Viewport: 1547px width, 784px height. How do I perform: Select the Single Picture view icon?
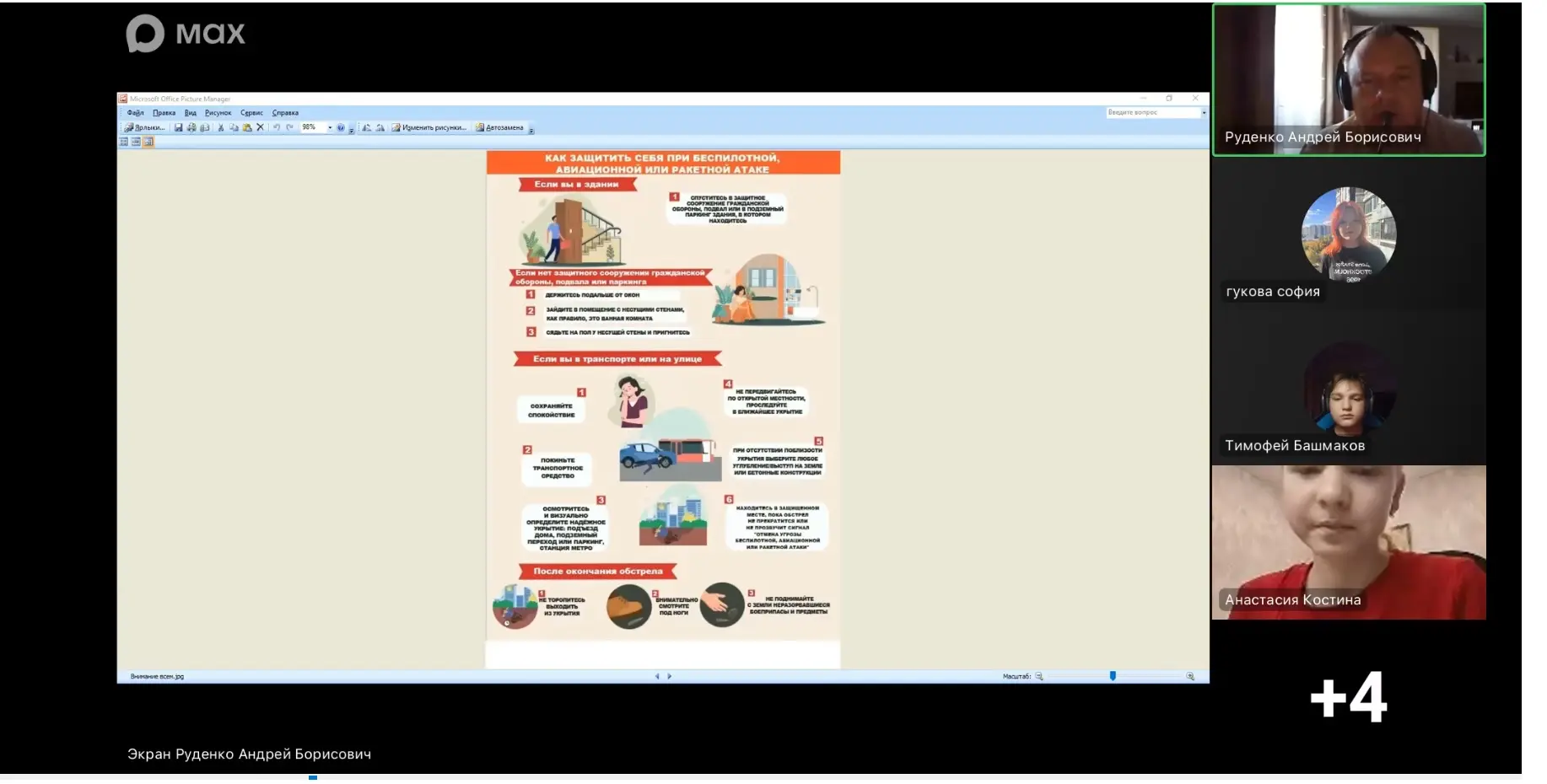point(148,142)
